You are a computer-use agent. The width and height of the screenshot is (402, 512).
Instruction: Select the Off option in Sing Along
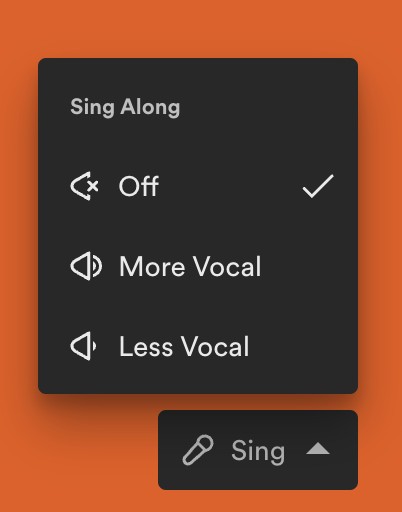[198, 186]
